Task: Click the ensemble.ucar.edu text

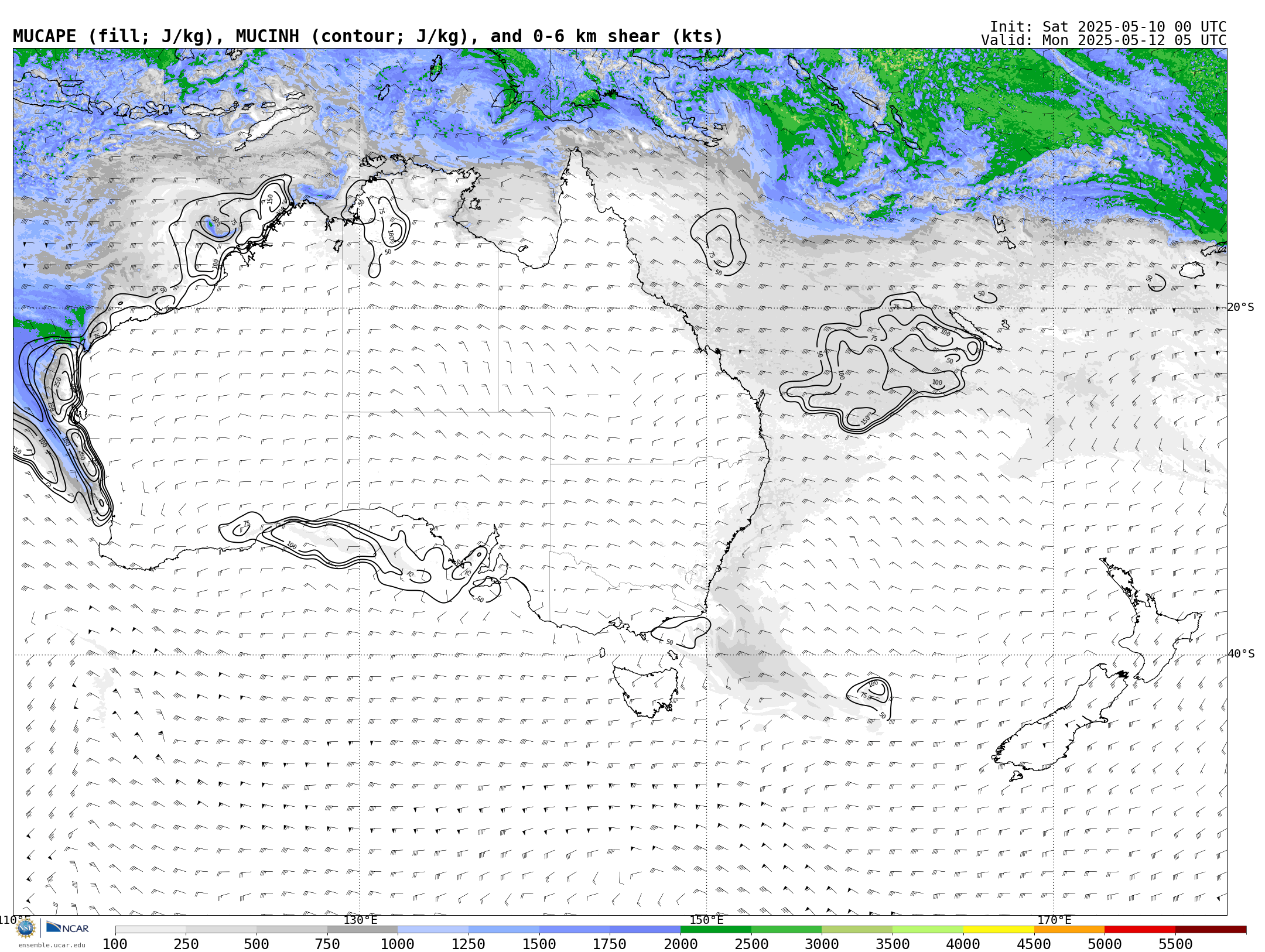Action: point(52,945)
